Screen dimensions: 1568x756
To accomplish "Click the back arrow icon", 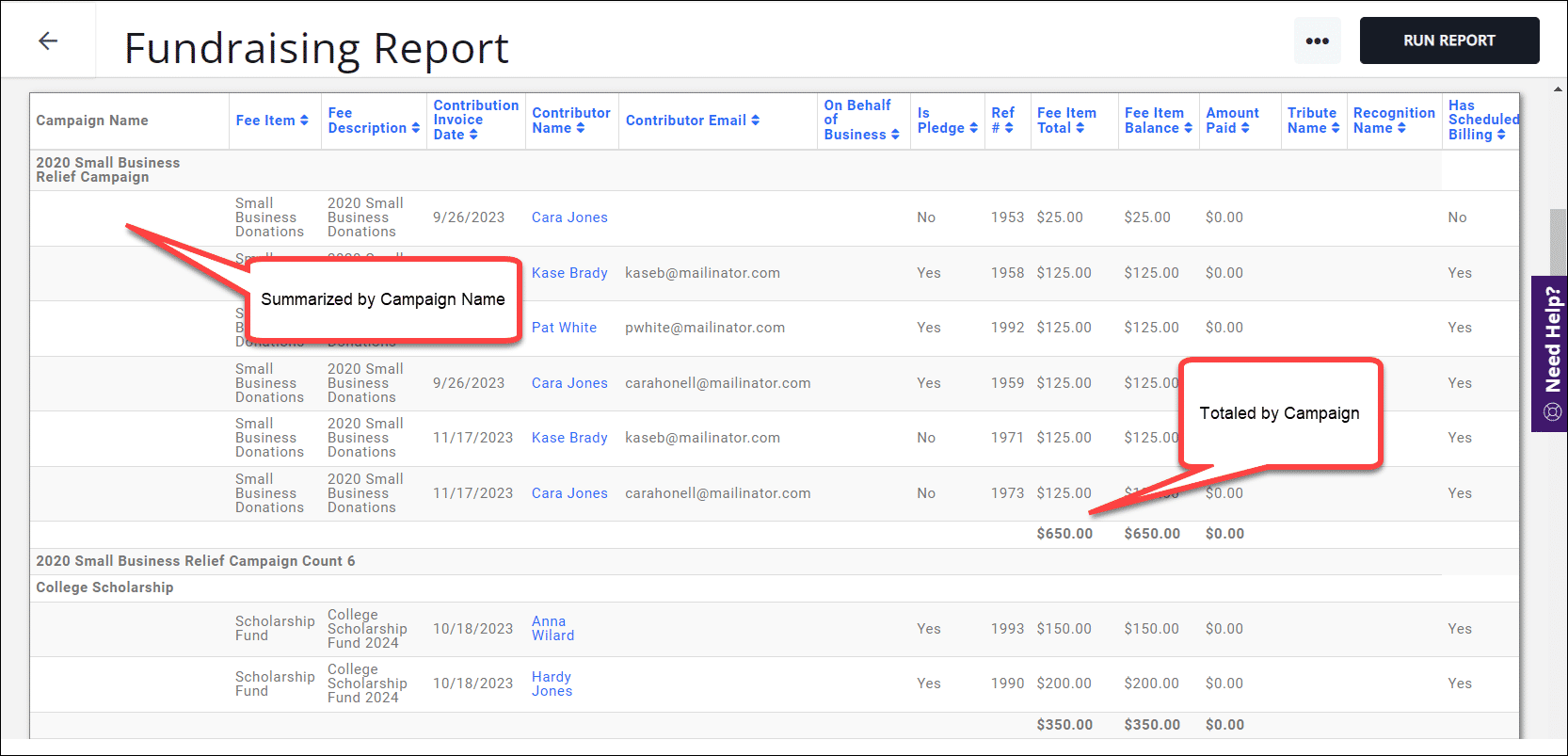I will coord(48,40).
